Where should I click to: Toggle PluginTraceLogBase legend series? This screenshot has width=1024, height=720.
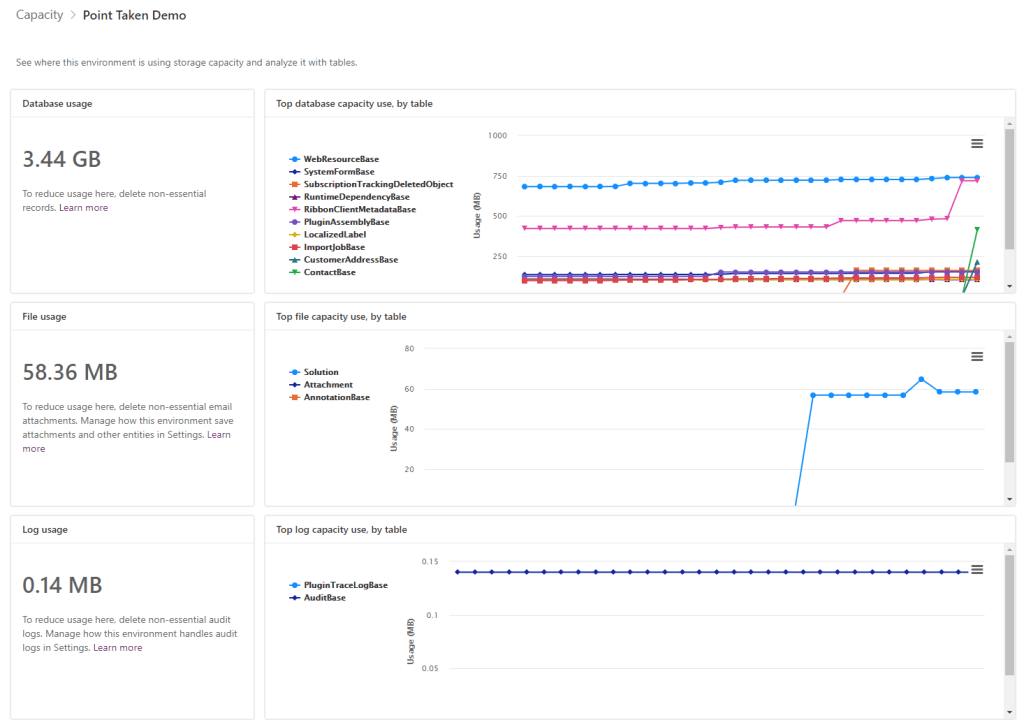pos(345,585)
